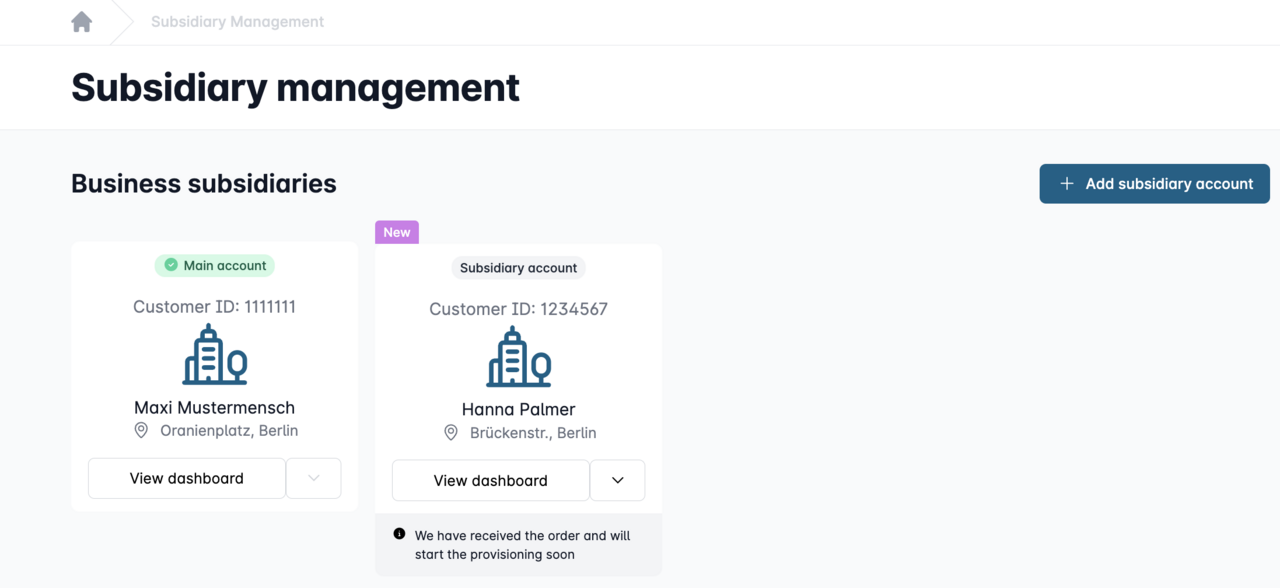Click the Maxi Mustermensch name

click(214, 407)
